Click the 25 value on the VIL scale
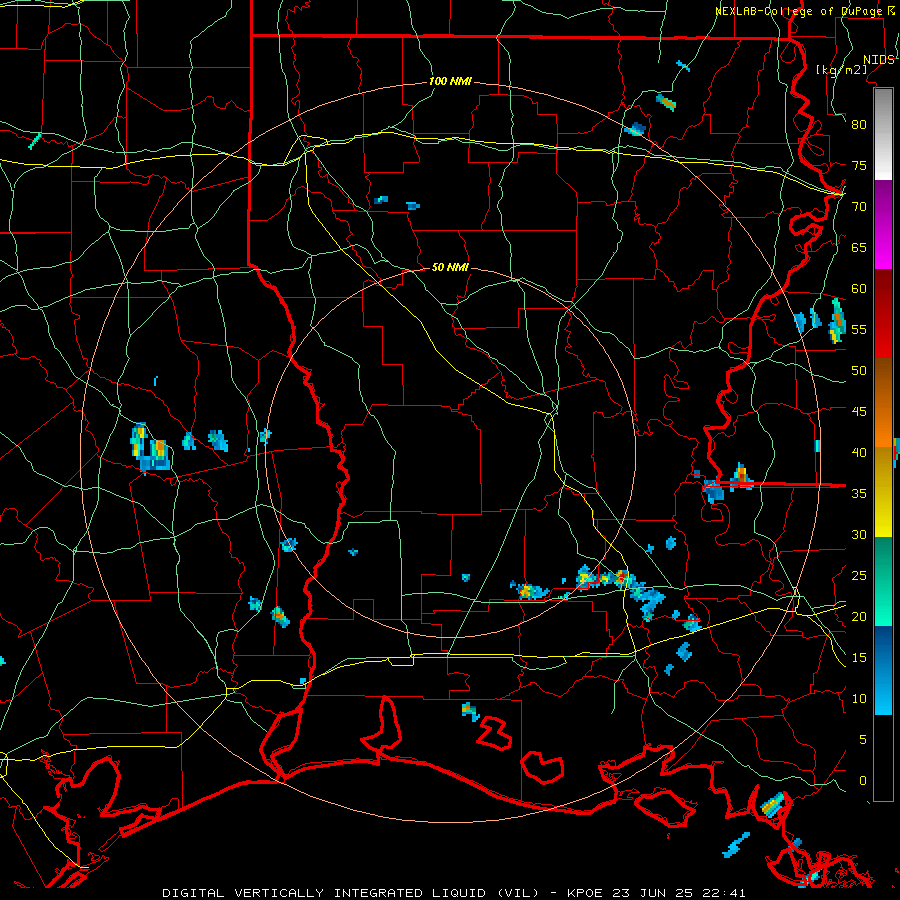 [859, 576]
